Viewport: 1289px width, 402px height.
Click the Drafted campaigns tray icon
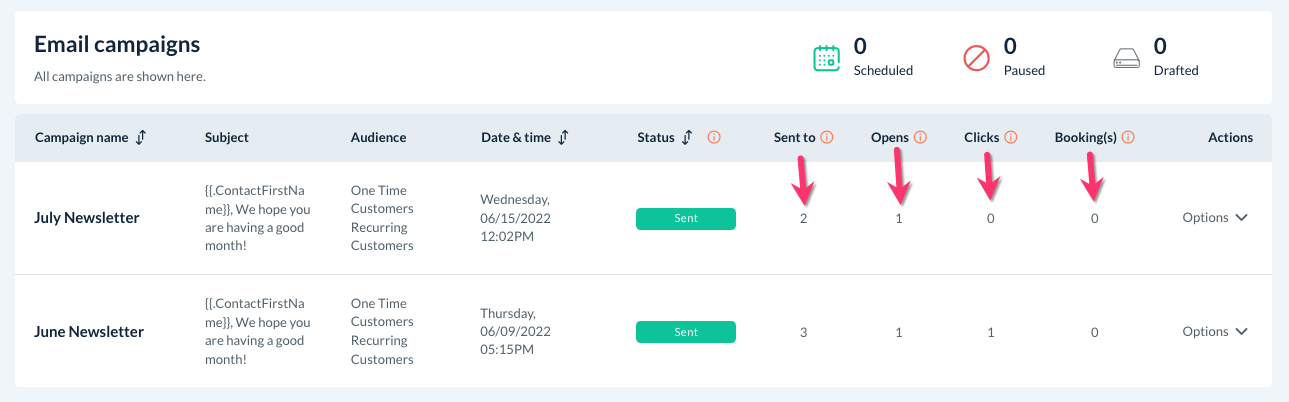coord(1127,58)
